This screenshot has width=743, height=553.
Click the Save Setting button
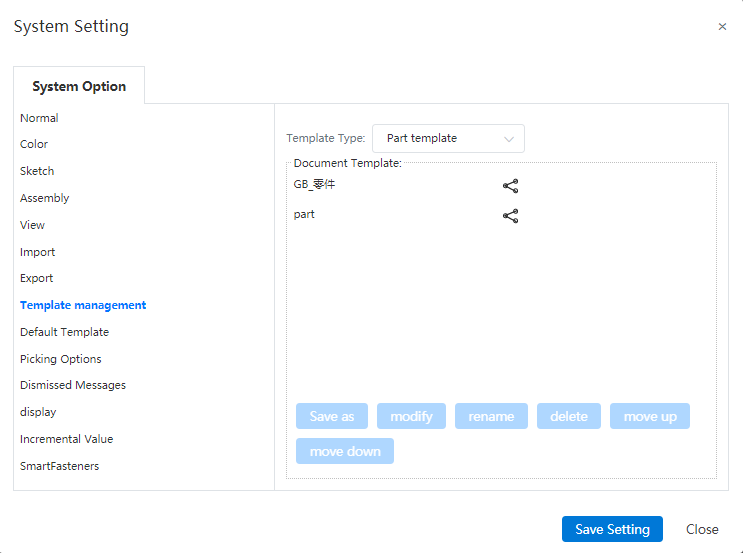pyautogui.click(x=612, y=529)
